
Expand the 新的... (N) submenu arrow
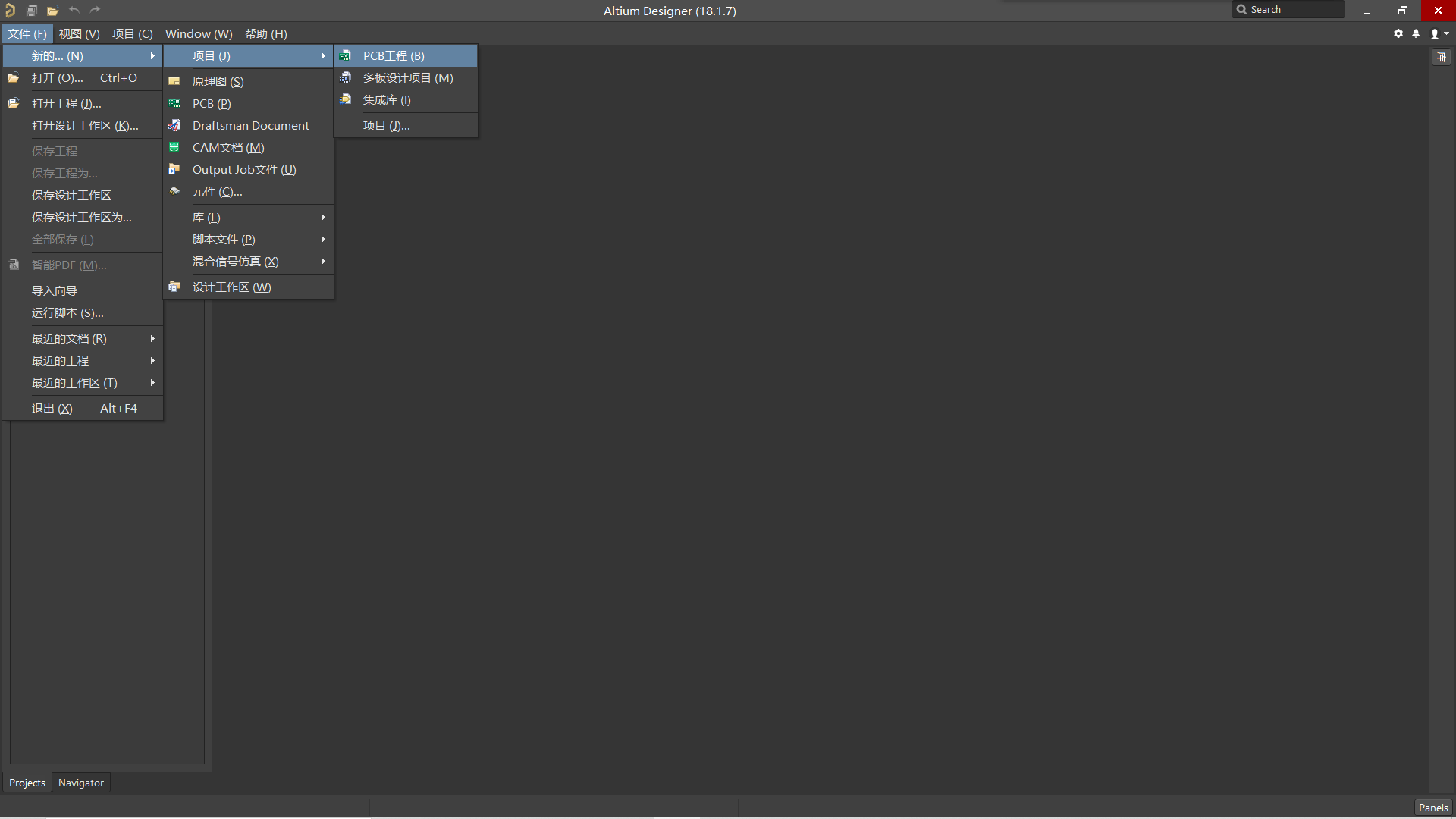tap(152, 55)
